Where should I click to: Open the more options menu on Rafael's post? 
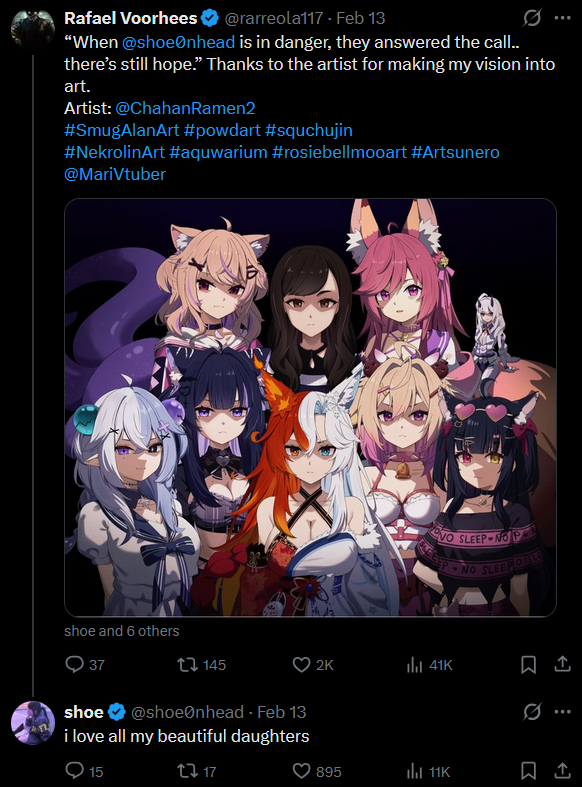click(562, 18)
